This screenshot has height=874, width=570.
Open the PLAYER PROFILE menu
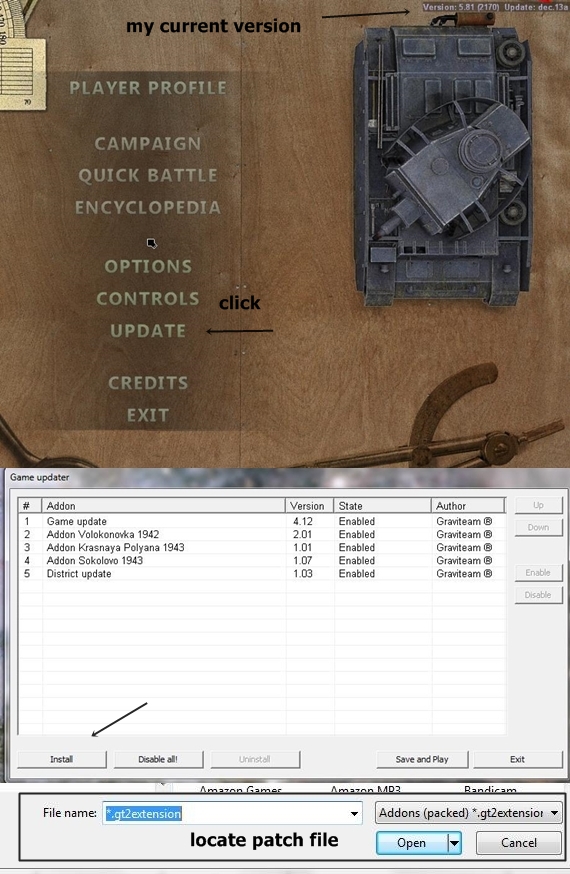148,88
